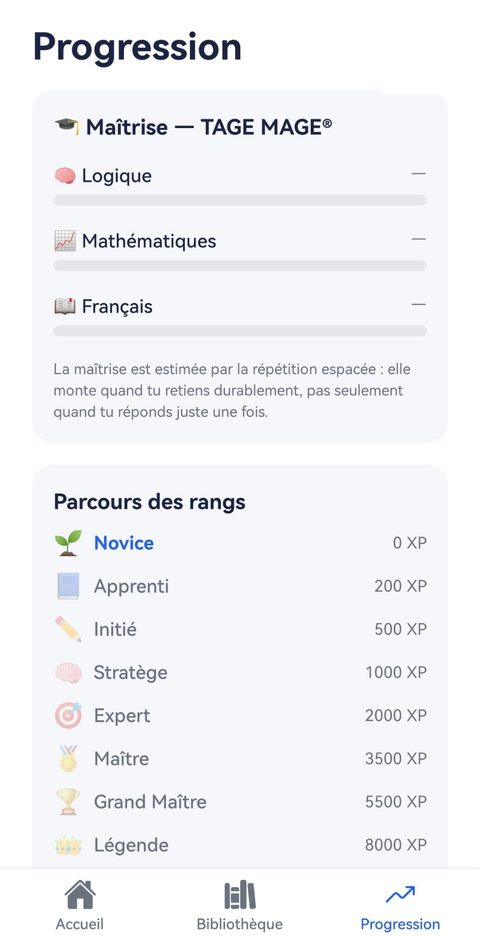Tap the seedling icon for Novice rank
Image resolution: width=480 pixels, height=939 pixels.
pyautogui.click(x=68, y=543)
